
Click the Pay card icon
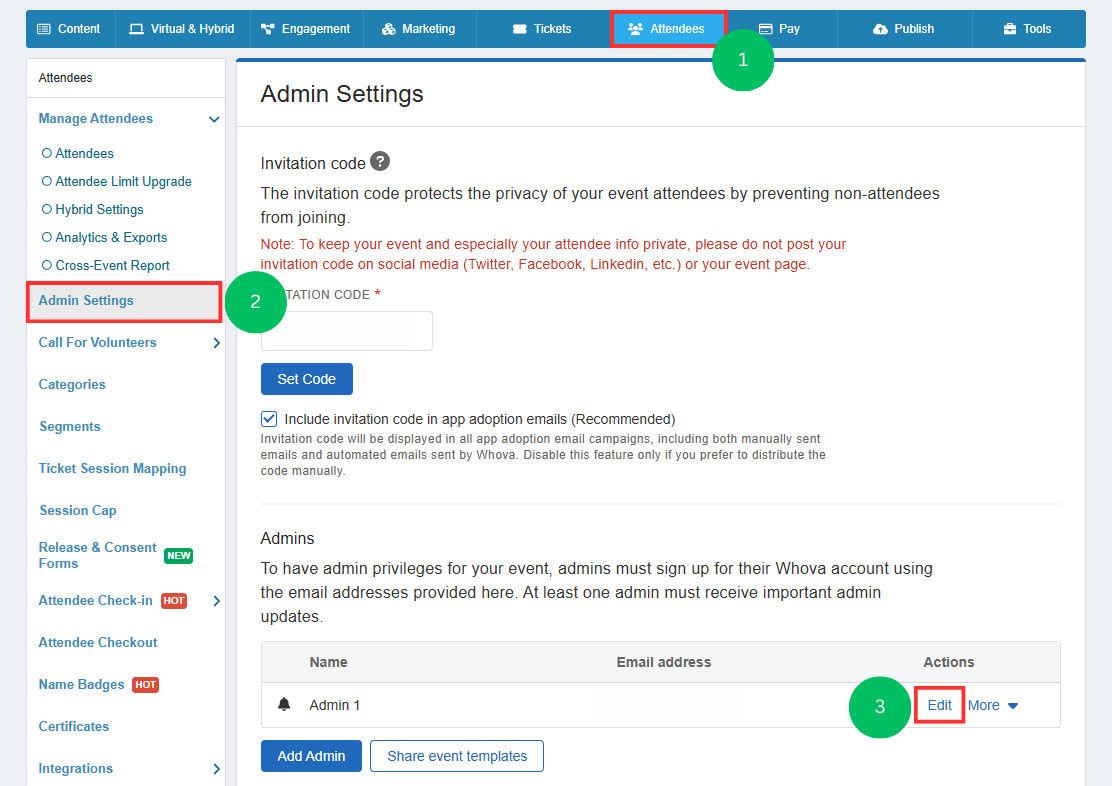[x=765, y=29]
